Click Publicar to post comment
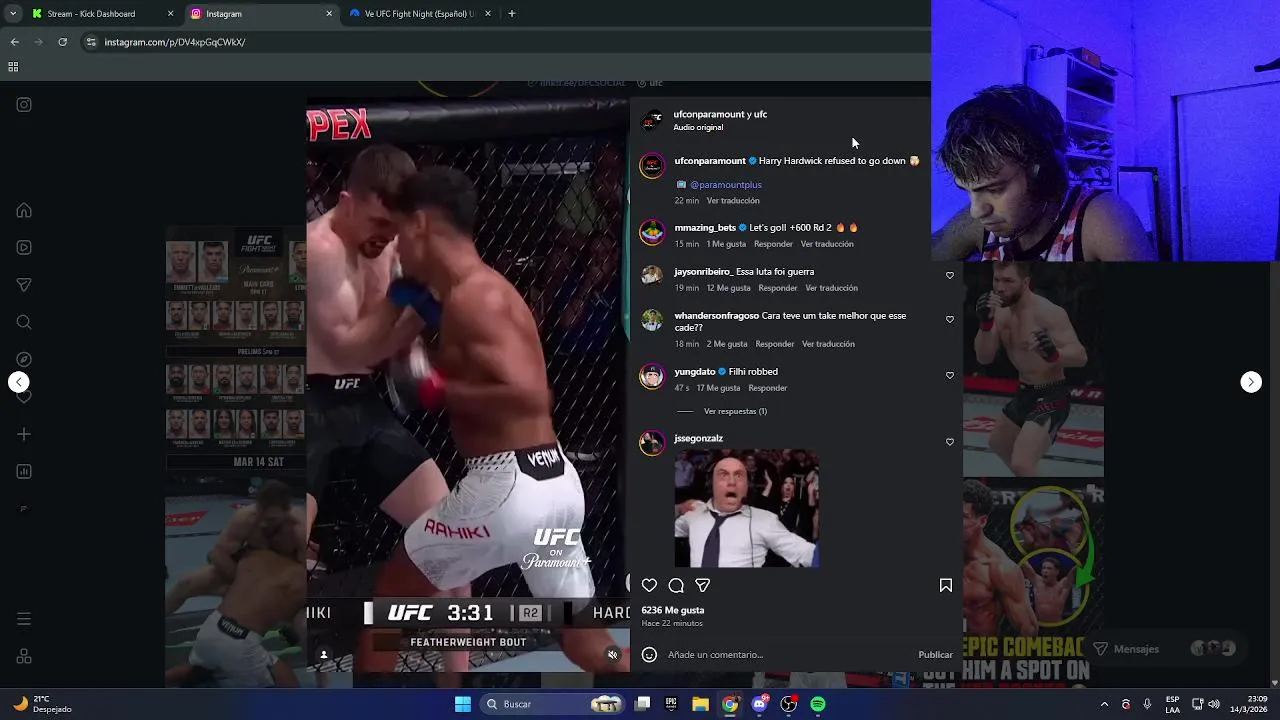 point(935,655)
